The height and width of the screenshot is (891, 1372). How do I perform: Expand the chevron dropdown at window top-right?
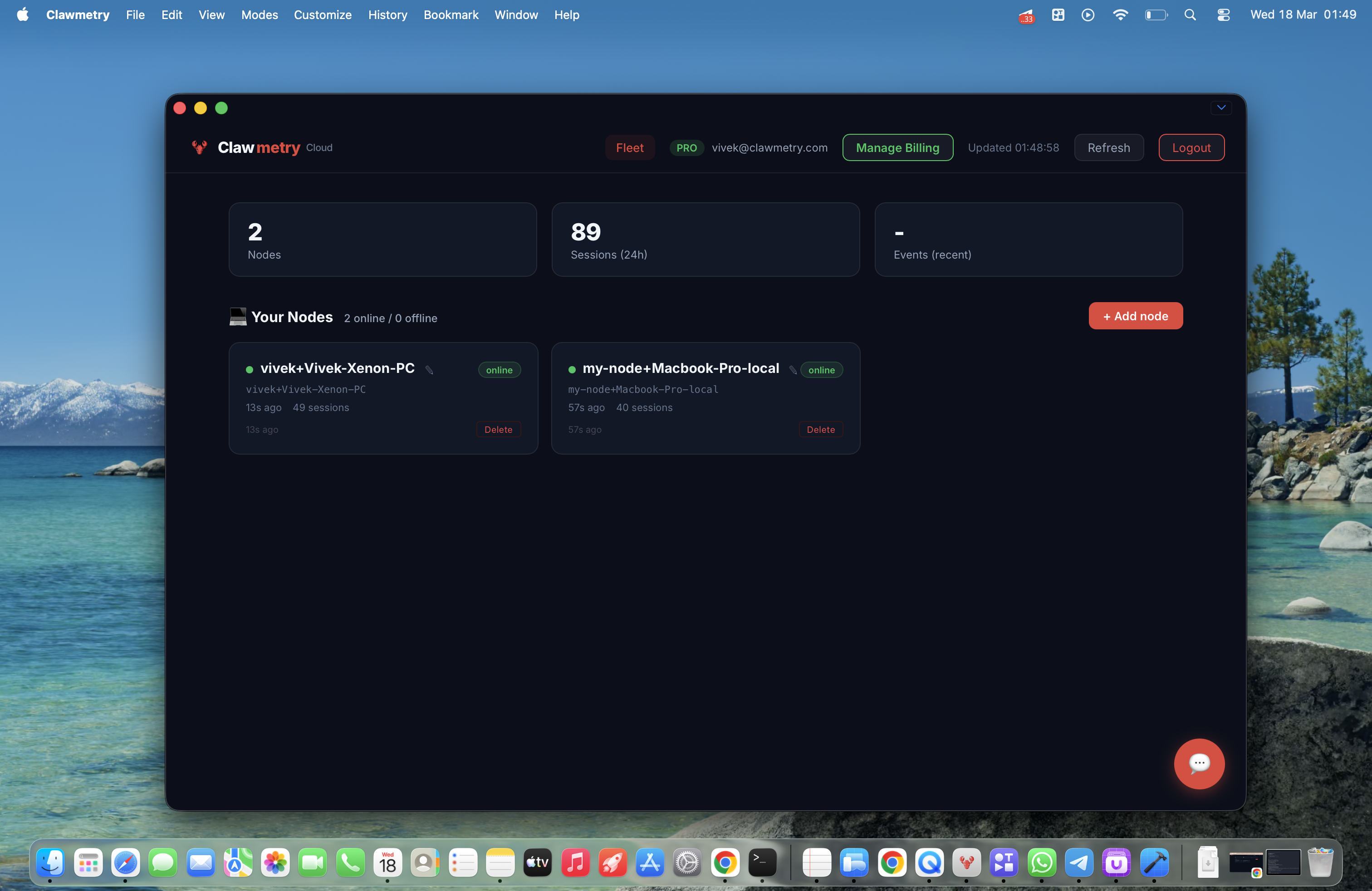pos(1221,108)
